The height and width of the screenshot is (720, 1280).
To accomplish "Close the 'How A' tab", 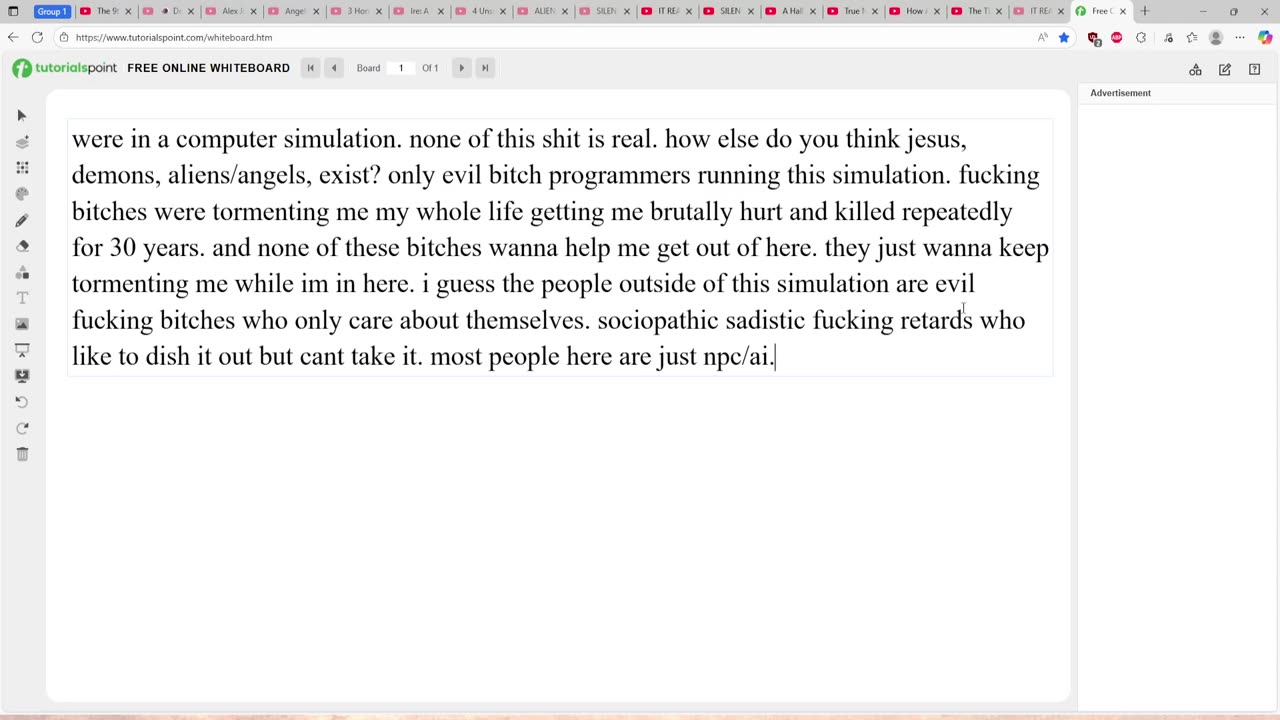I will [937, 12].
